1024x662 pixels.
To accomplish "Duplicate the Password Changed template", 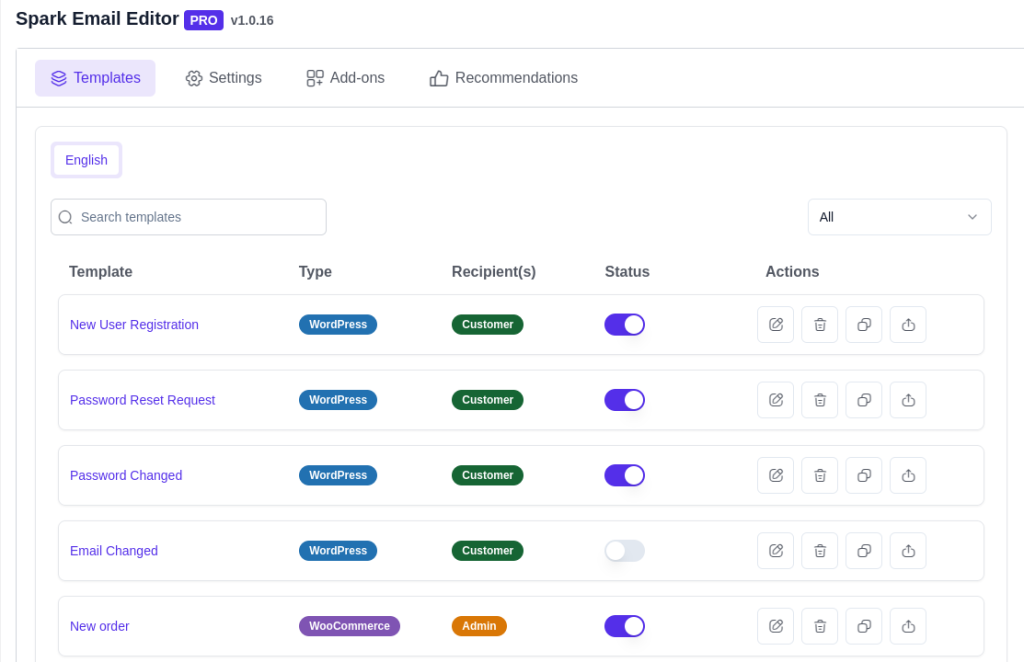I will (864, 476).
